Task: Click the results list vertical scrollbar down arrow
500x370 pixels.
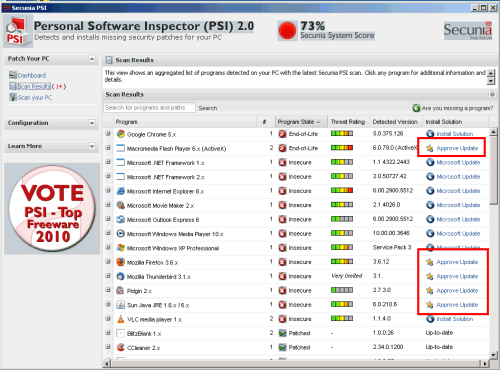Action: click(x=494, y=355)
